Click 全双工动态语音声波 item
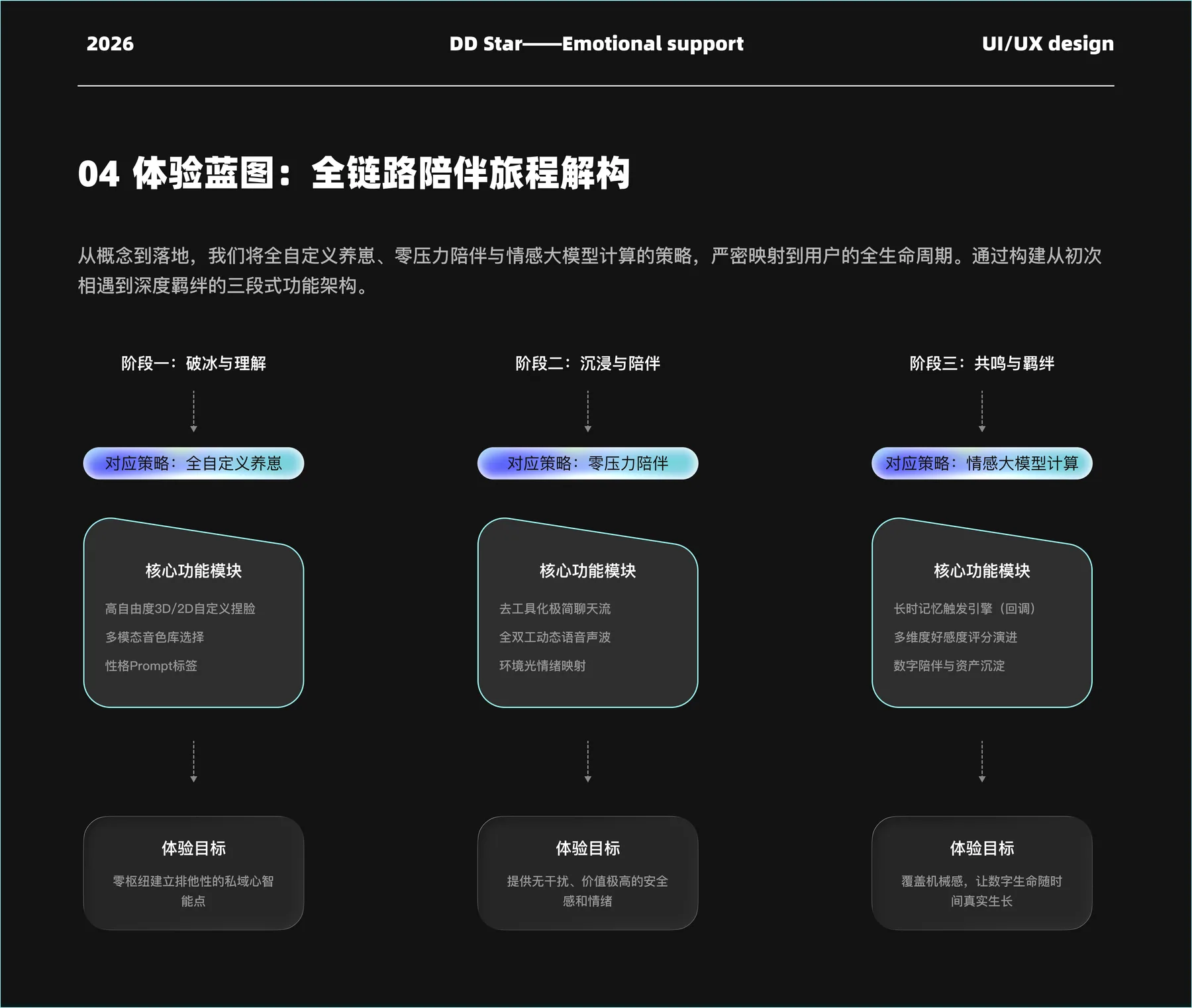The height and width of the screenshot is (1008, 1192). (x=555, y=637)
